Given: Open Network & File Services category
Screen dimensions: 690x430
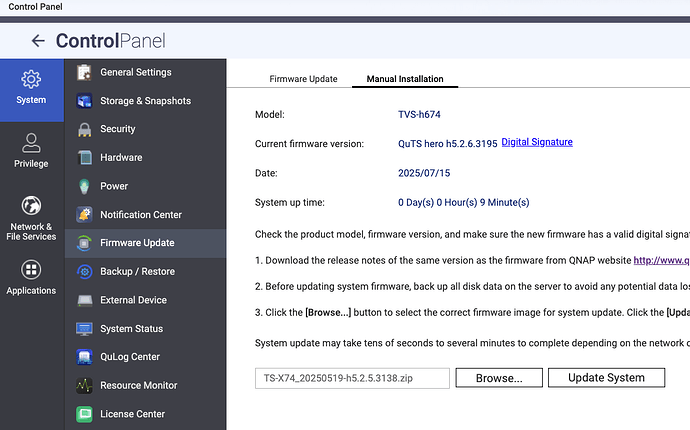Looking at the screenshot, I should click(x=31, y=205).
